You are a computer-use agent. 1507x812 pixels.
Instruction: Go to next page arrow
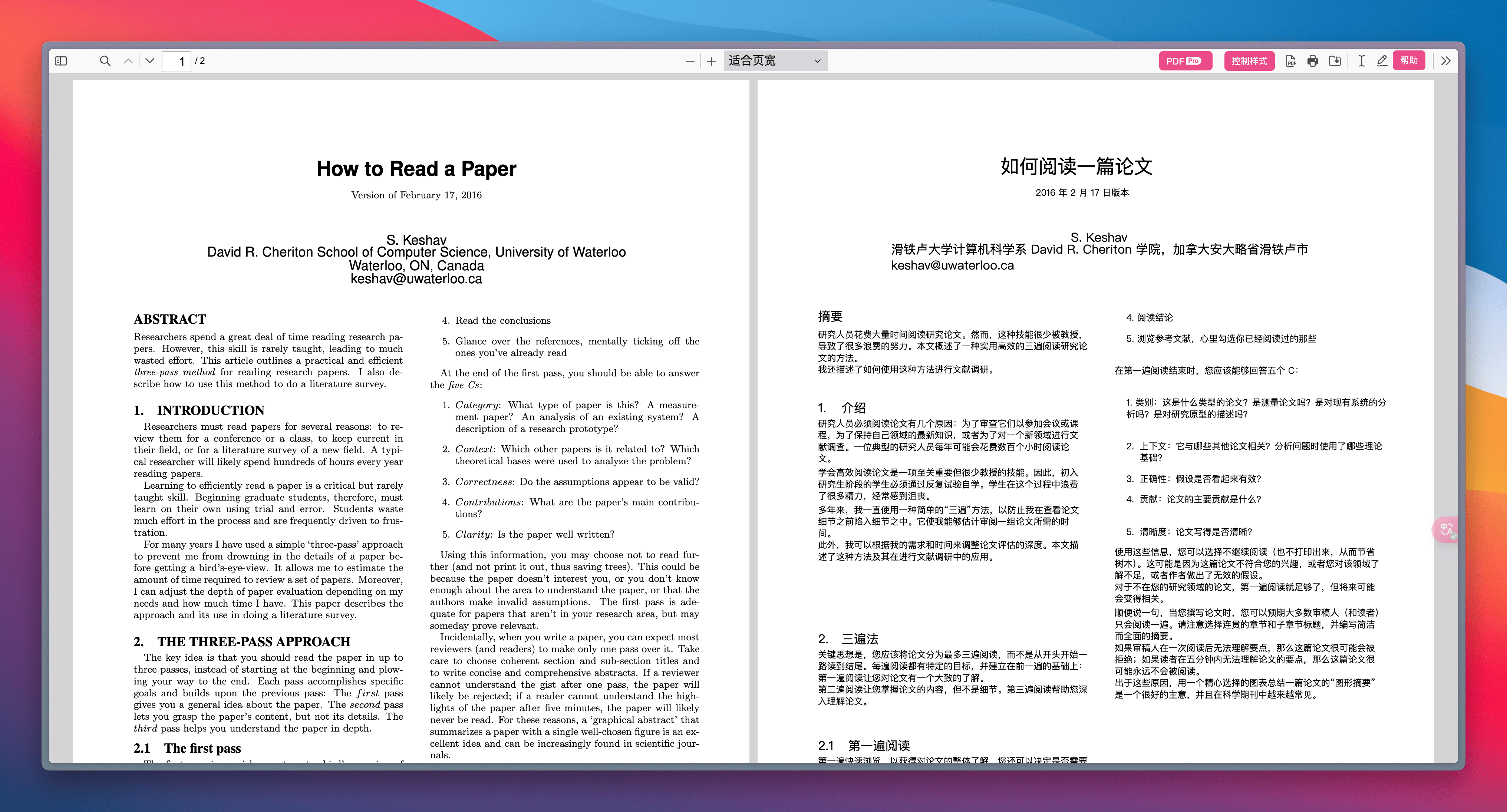(150, 61)
